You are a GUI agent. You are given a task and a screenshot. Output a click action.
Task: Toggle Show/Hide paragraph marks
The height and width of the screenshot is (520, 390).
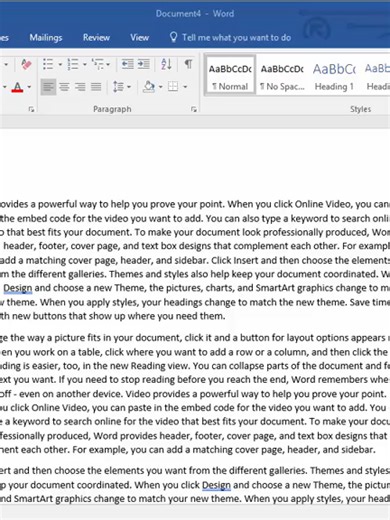click(x=188, y=64)
